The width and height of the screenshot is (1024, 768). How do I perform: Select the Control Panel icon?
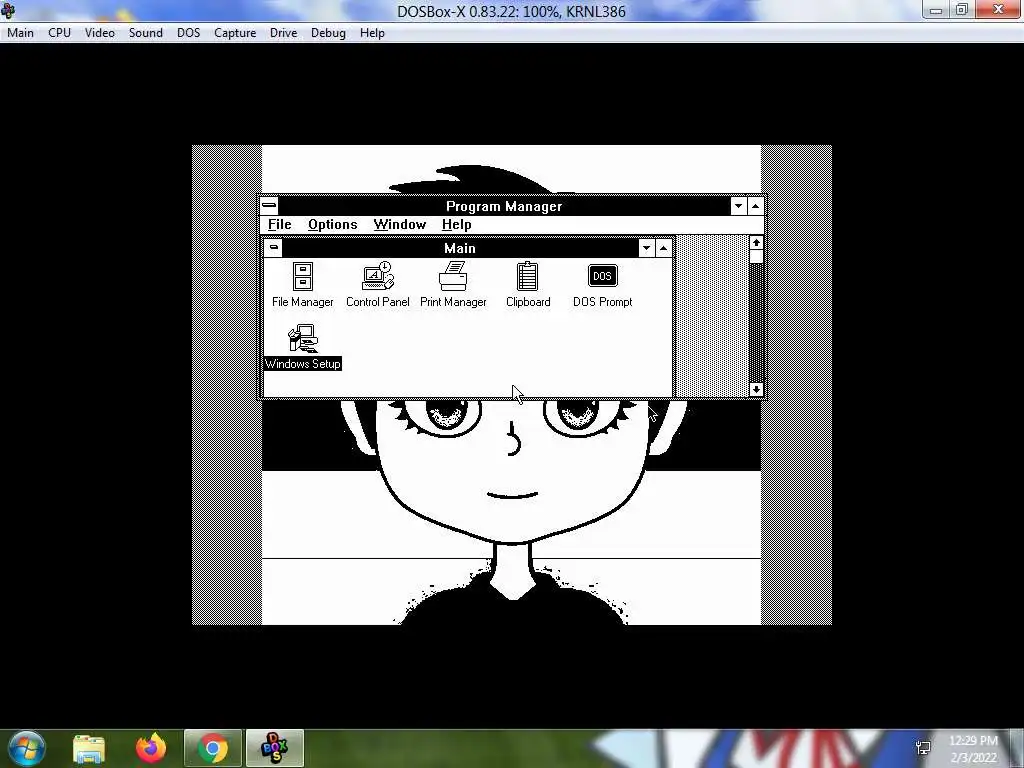coord(377,285)
